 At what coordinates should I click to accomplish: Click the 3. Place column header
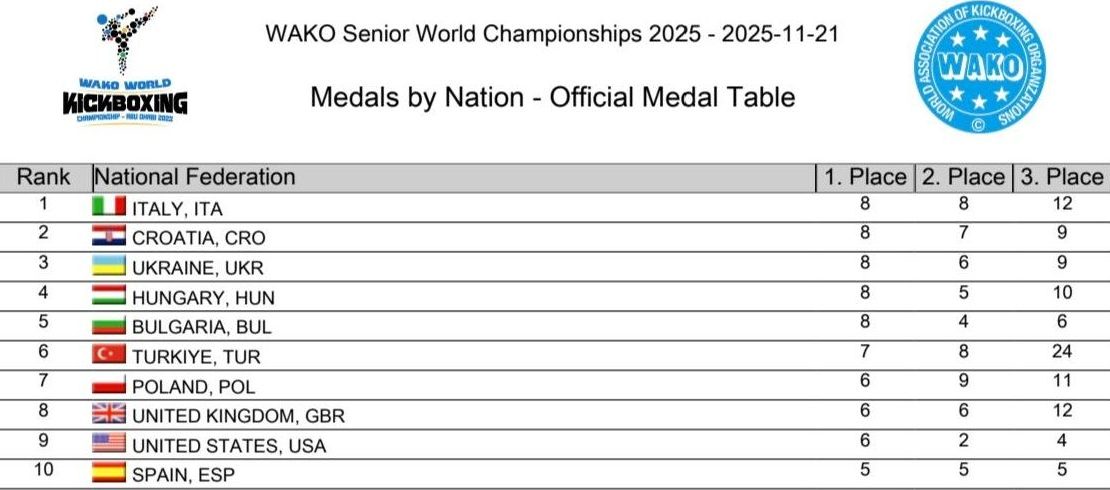point(1060,177)
